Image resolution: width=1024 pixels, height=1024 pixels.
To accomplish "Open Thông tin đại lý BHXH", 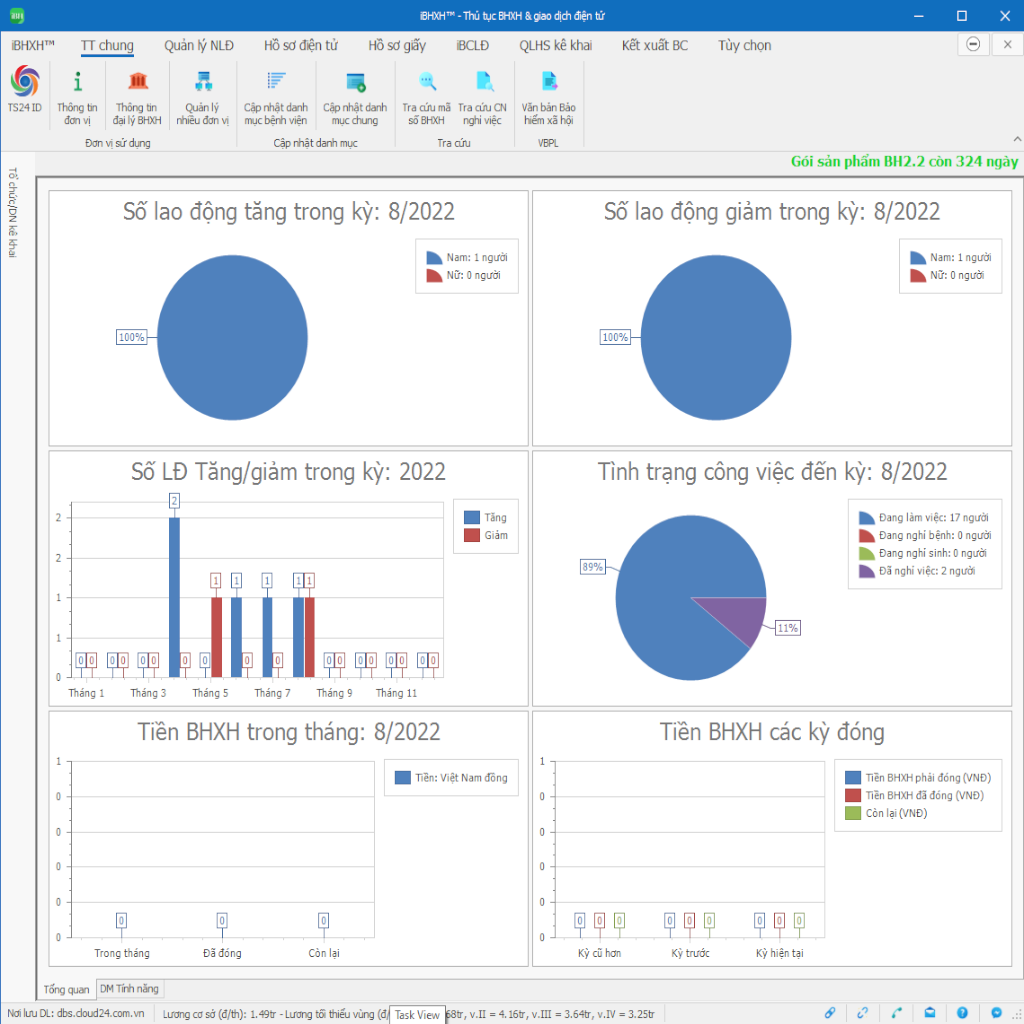I will [x=137, y=96].
